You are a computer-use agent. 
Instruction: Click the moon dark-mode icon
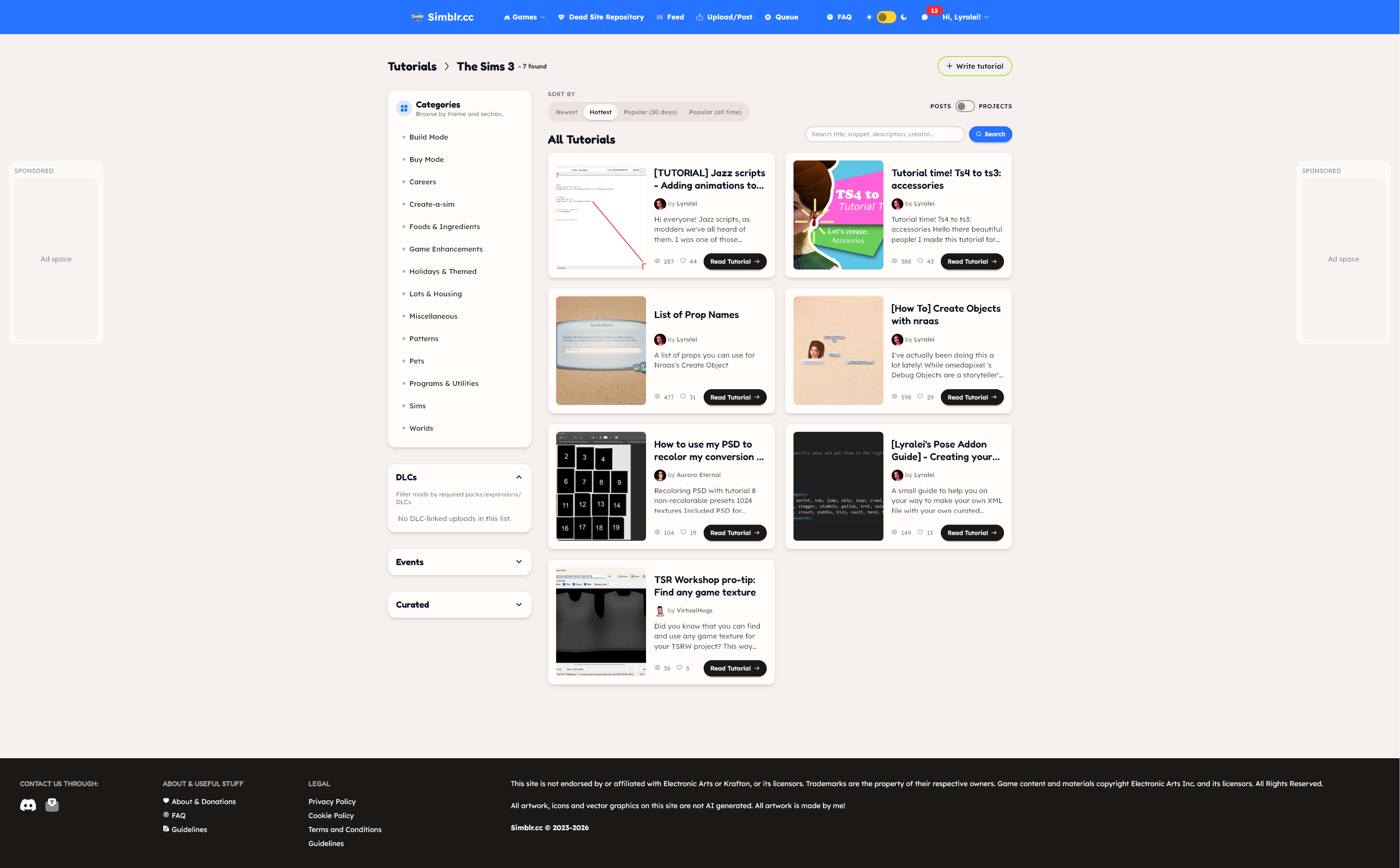[904, 17]
